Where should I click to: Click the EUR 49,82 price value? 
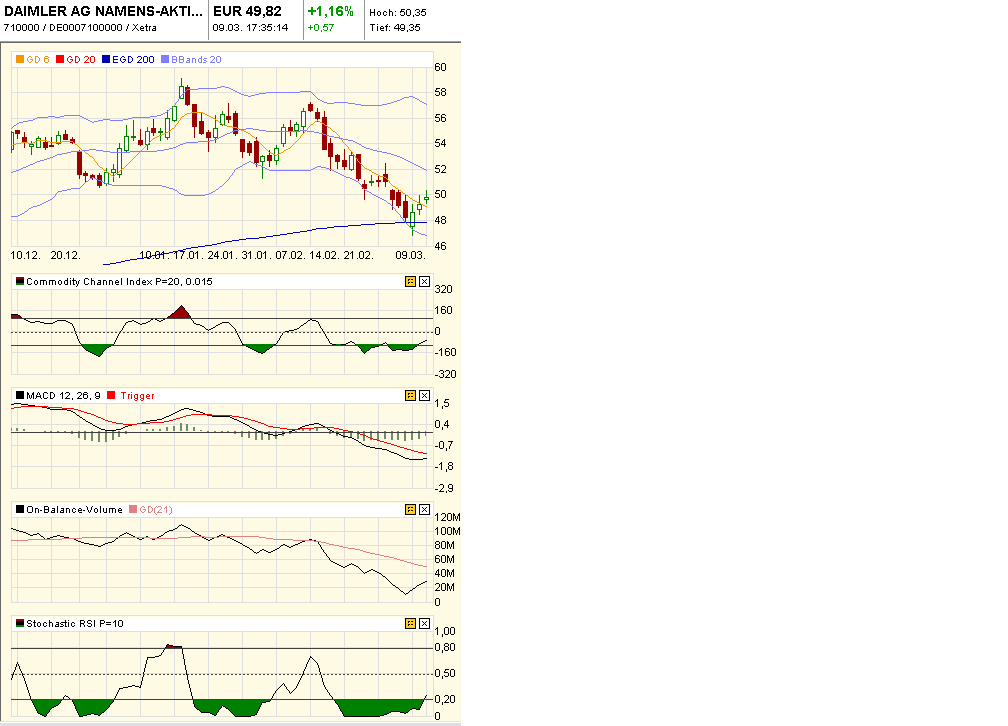click(x=248, y=12)
